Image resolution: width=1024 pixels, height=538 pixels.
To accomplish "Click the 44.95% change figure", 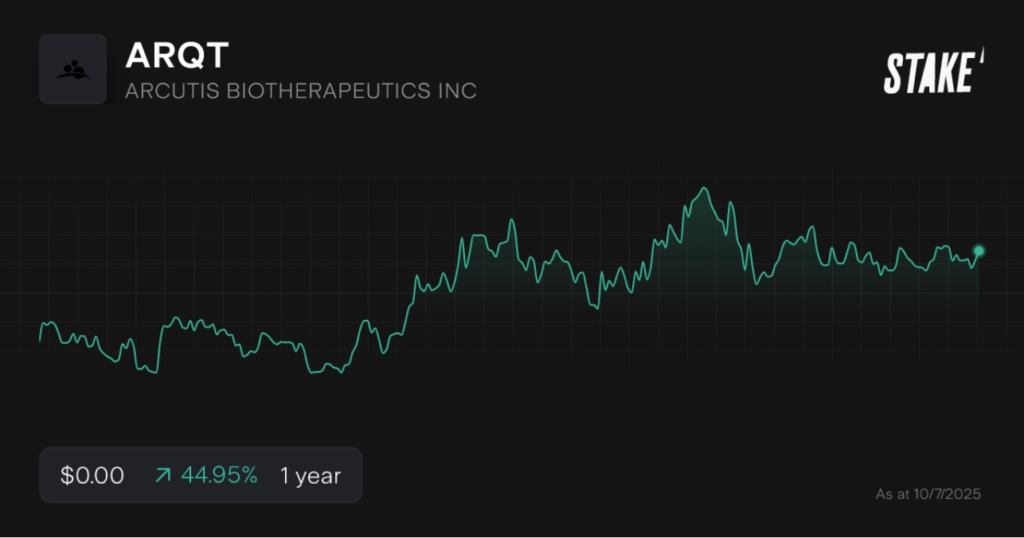I will coord(219,475).
